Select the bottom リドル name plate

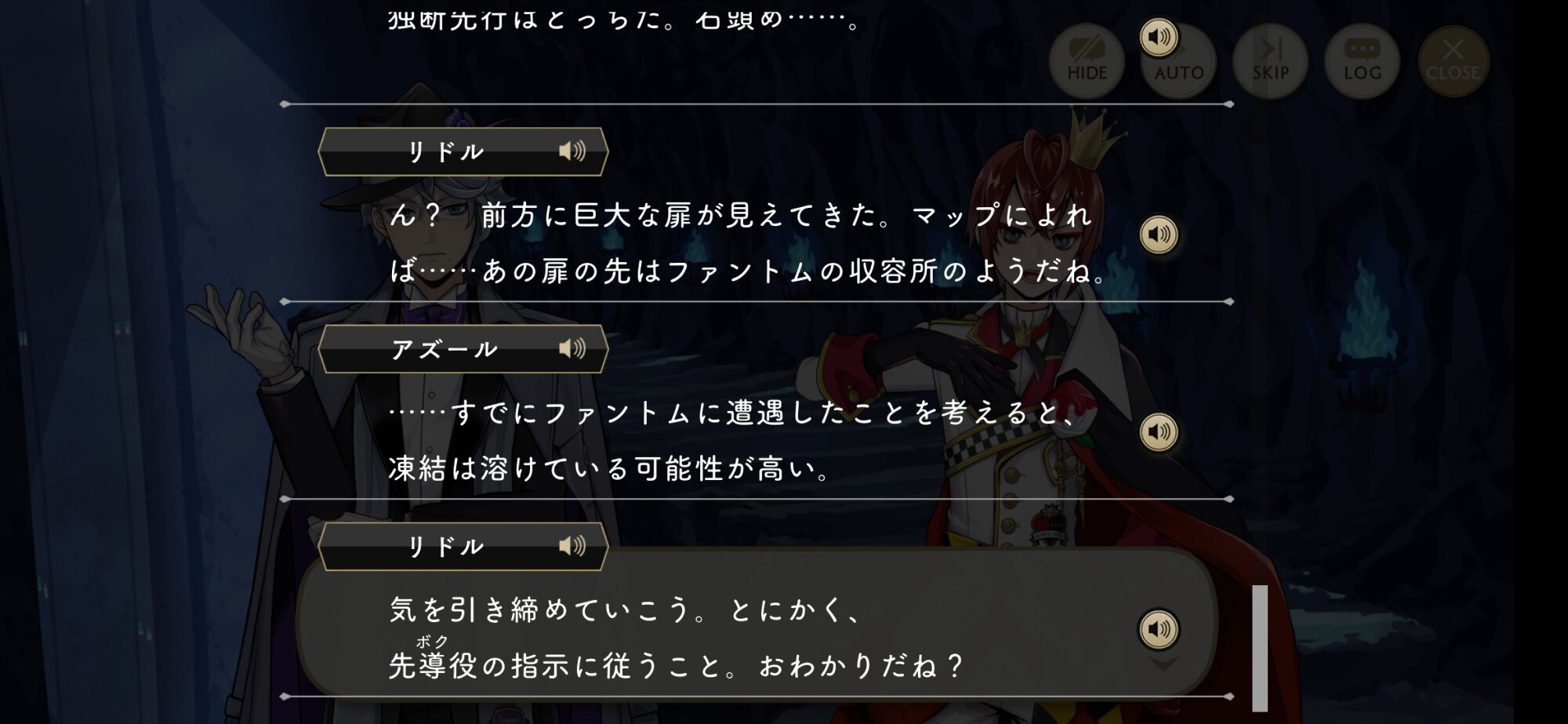pyautogui.click(x=463, y=546)
